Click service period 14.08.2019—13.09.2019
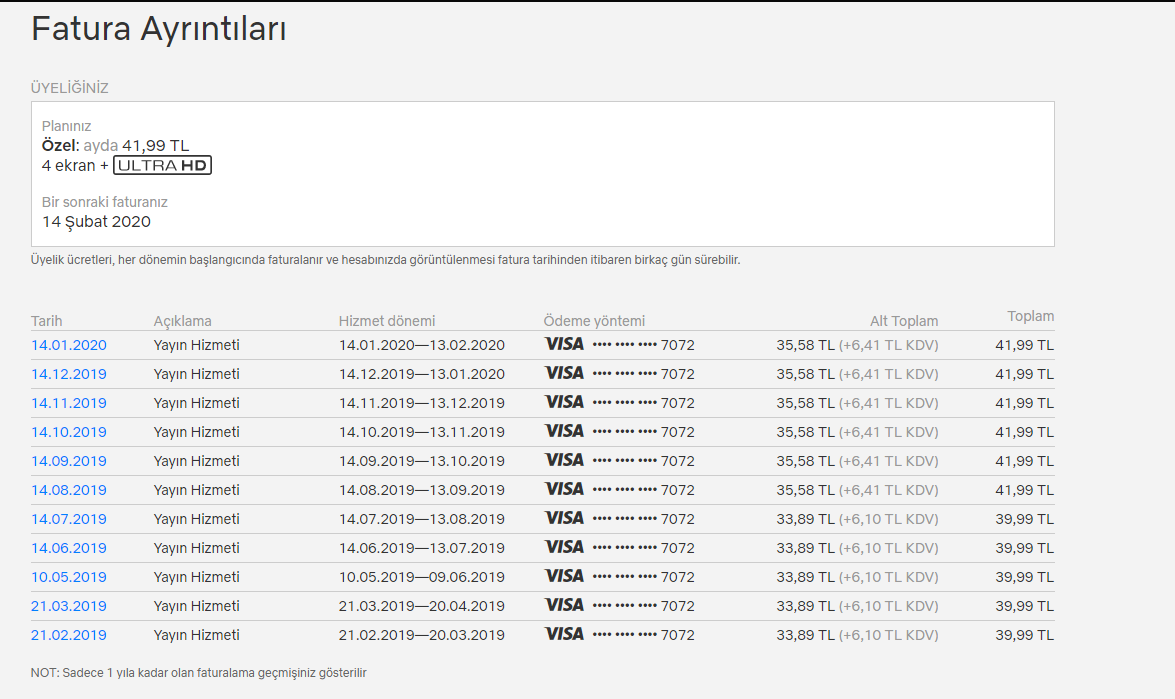 point(421,490)
